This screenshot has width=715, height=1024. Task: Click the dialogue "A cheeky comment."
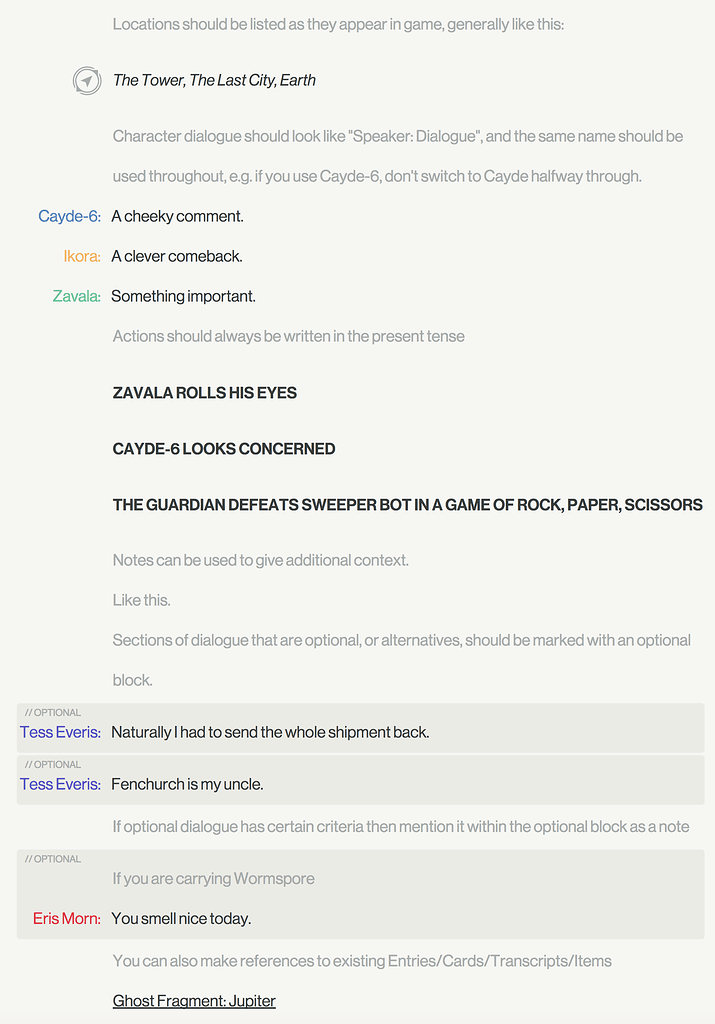pyautogui.click(x=177, y=216)
